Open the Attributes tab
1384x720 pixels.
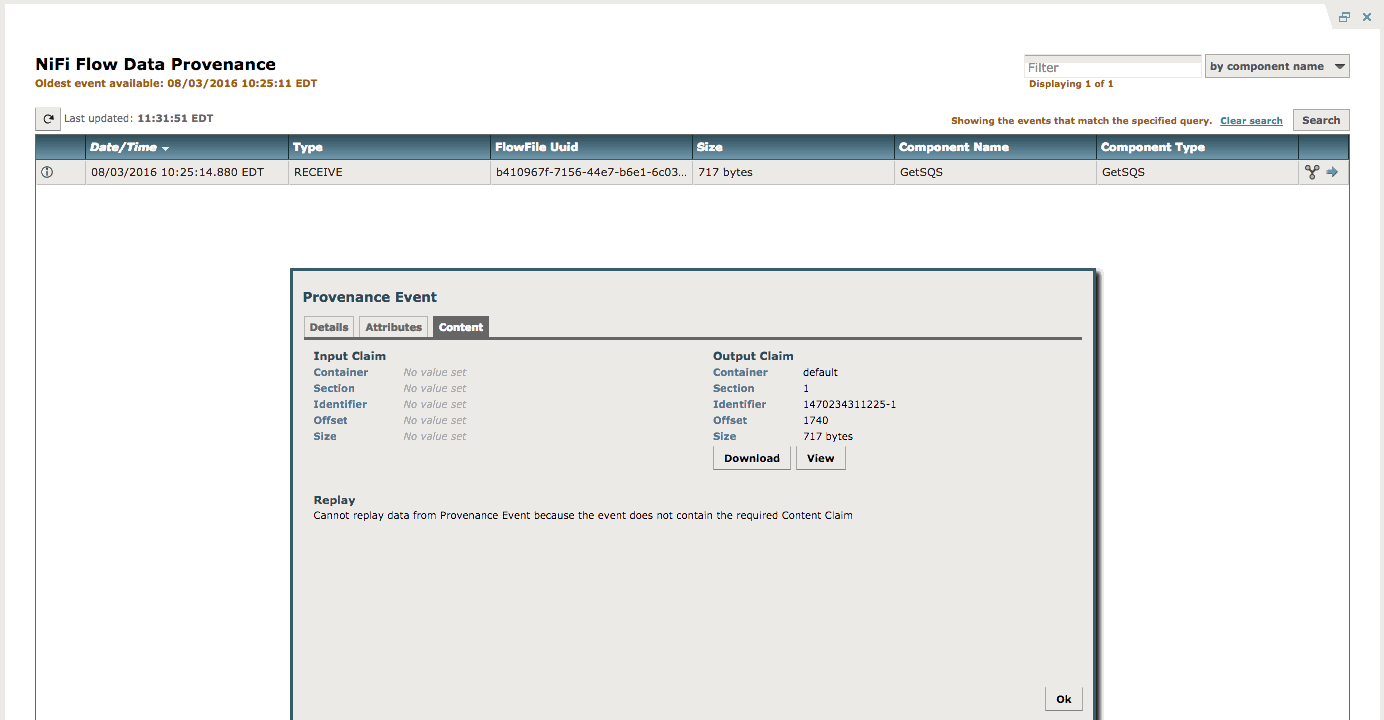pyautogui.click(x=392, y=326)
